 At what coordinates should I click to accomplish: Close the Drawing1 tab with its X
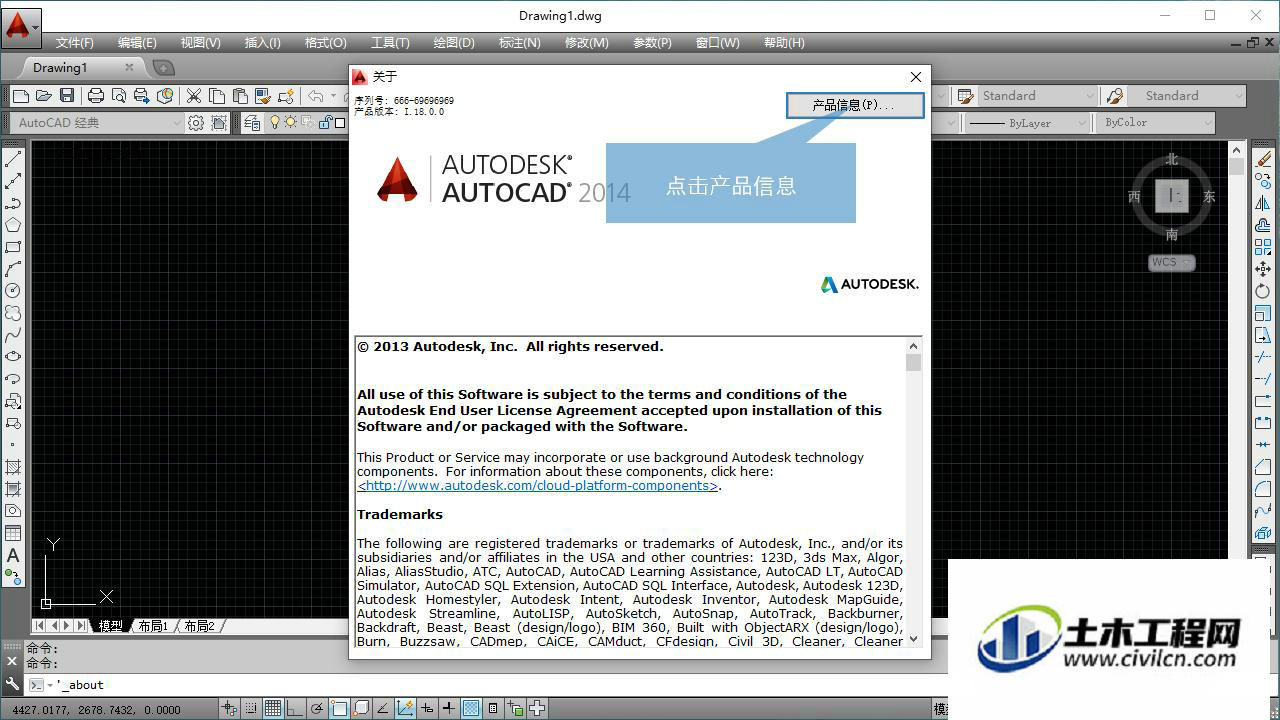coord(129,68)
